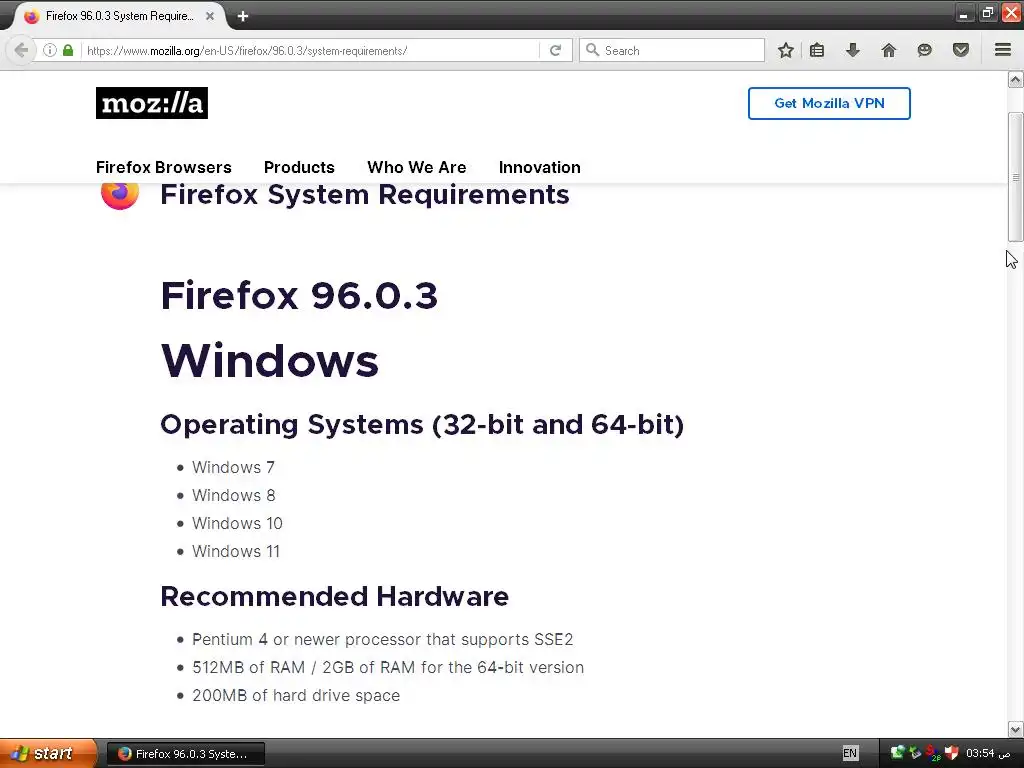This screenshot has height=768, width=1024.
Task: Save page to Pocket icon
Action: pos(961,50)
